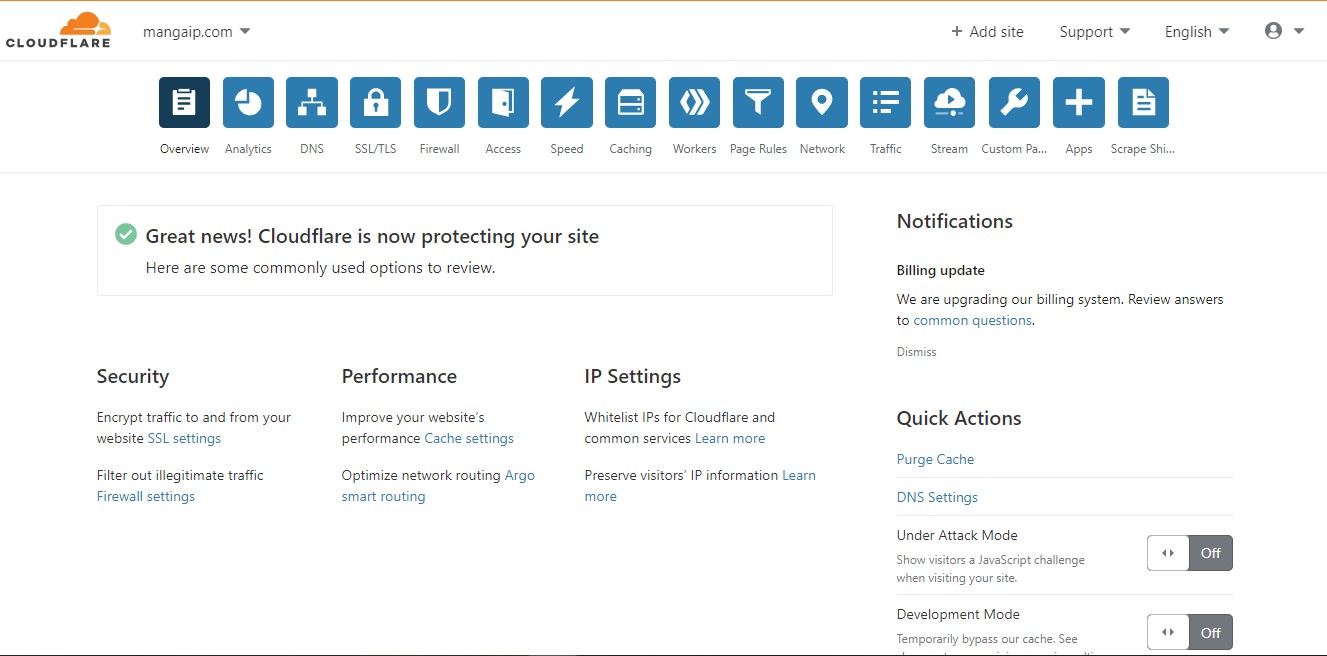The height and width of the screenshot is (656, 1327).
Task: Click the Security heading
Action: 133,376
